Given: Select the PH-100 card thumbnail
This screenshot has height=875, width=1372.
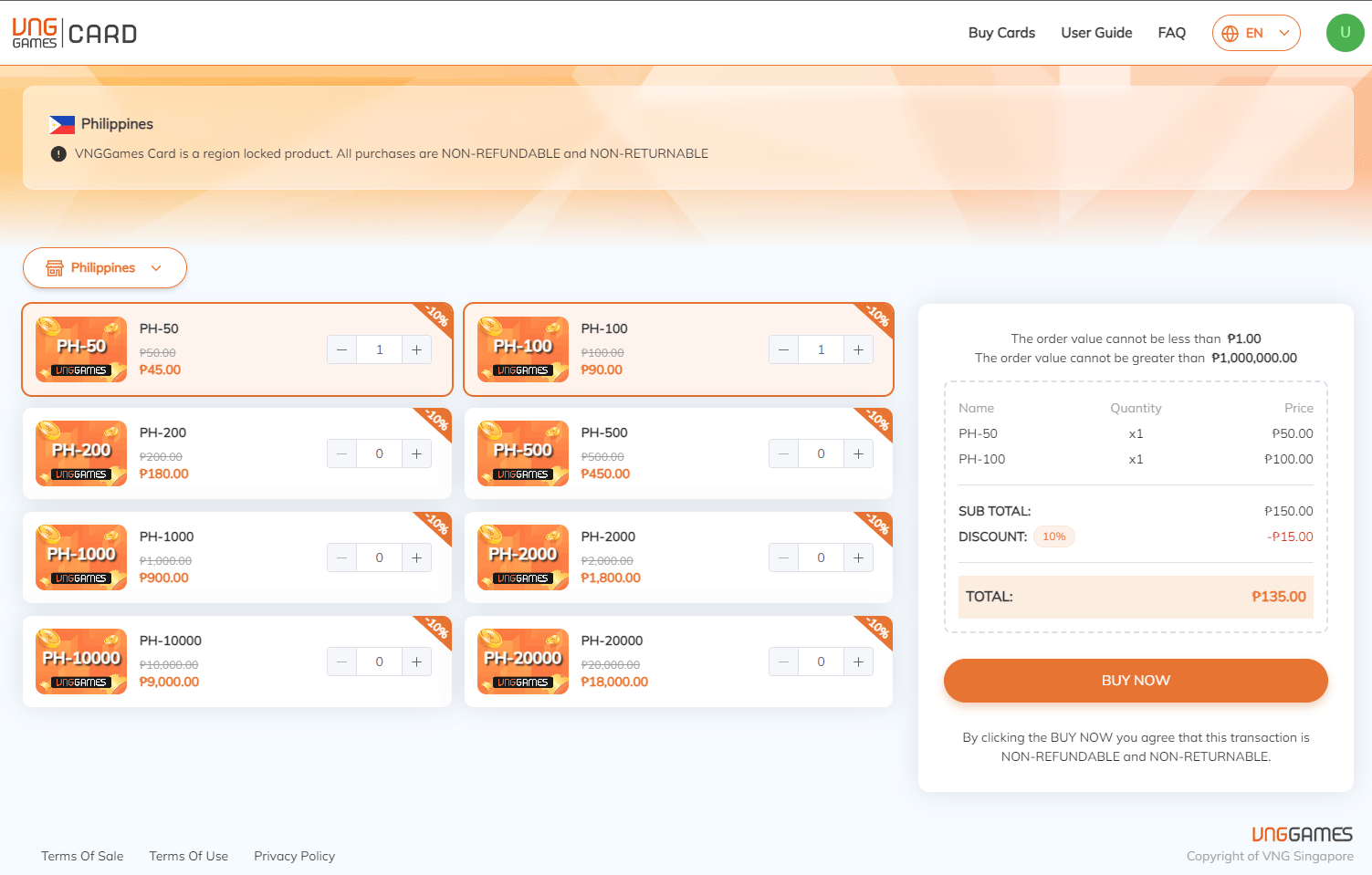Looking at the screenshot, I should coord(523,349).
